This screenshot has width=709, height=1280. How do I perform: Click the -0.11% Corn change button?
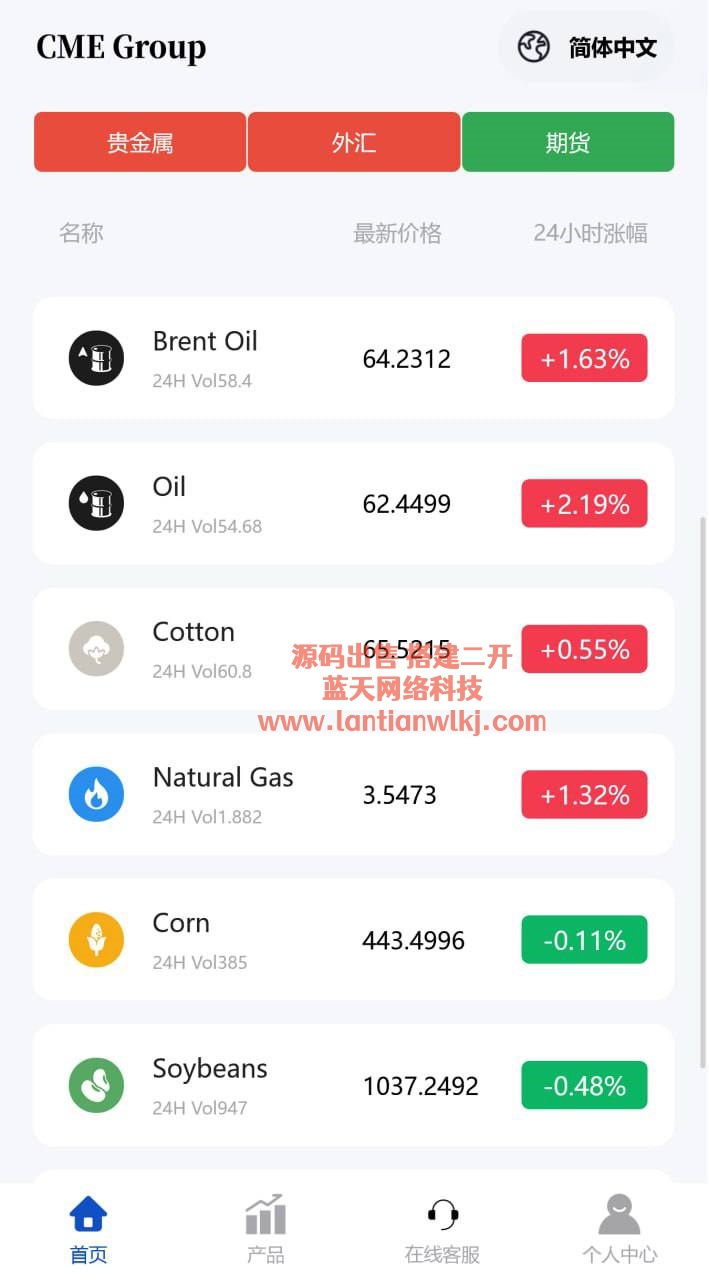(x=584, y=940)
